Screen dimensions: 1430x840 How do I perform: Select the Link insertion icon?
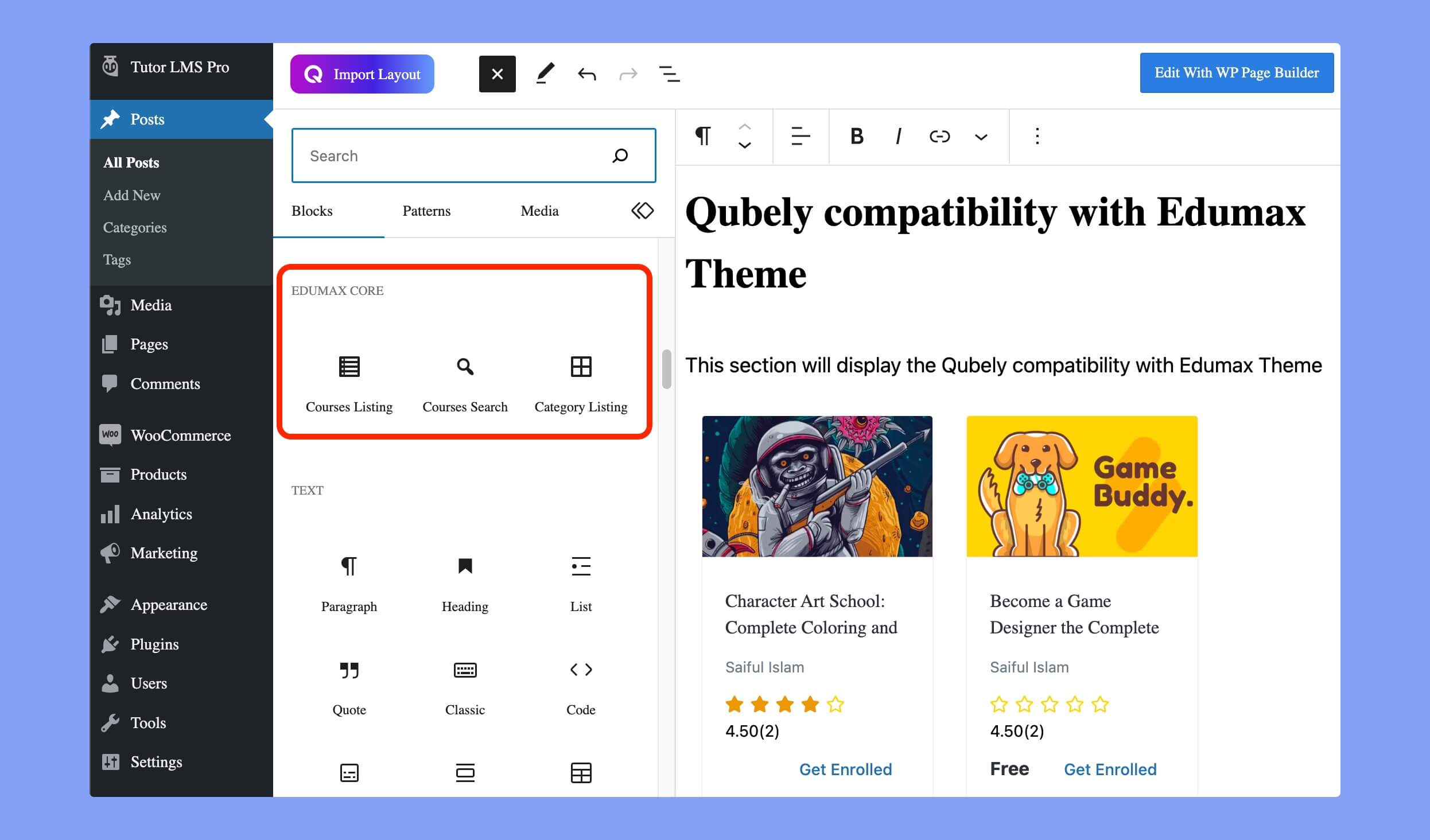point(939,136)
